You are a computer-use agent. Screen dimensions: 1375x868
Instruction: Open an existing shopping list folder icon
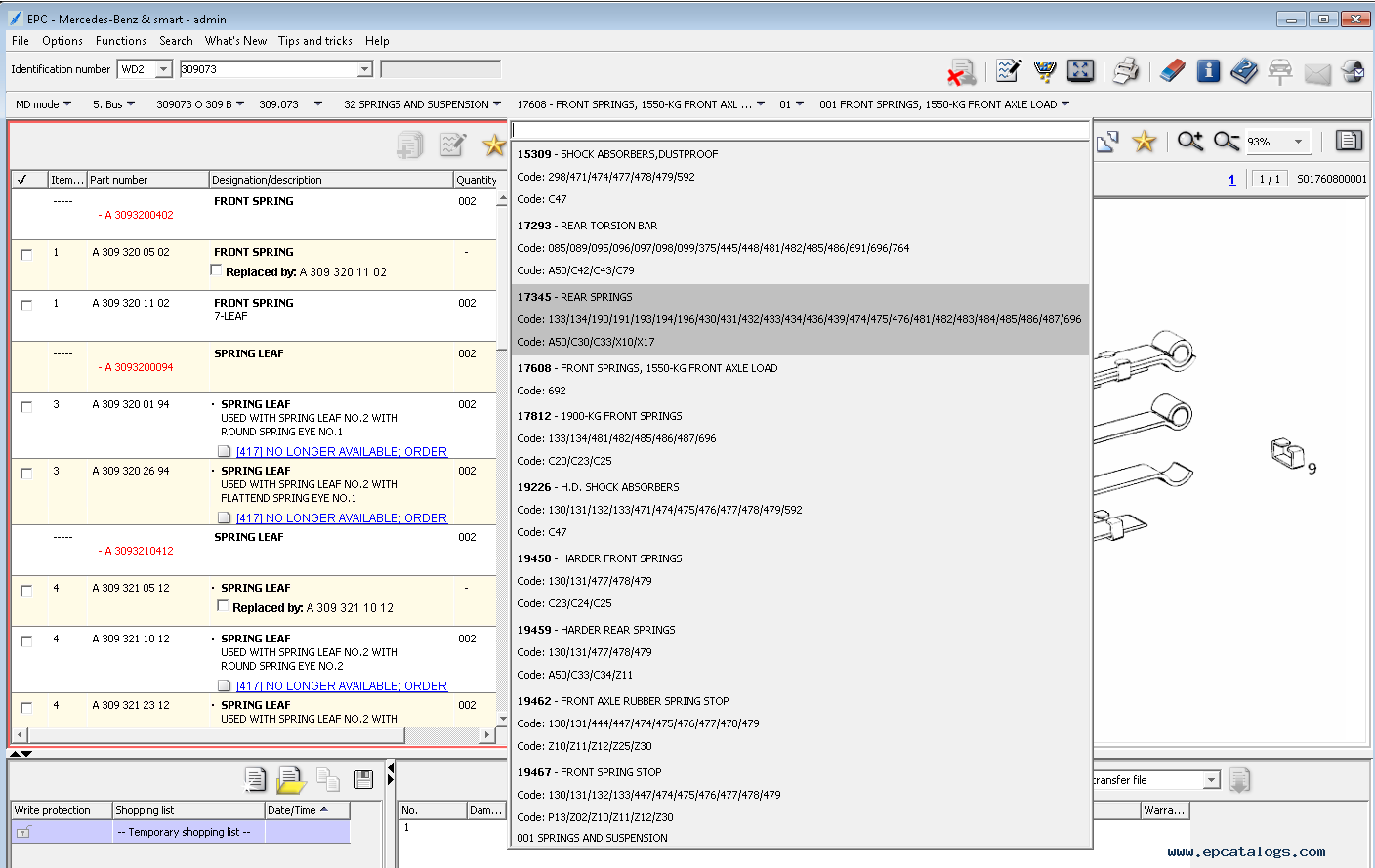[x=291, y=779]
